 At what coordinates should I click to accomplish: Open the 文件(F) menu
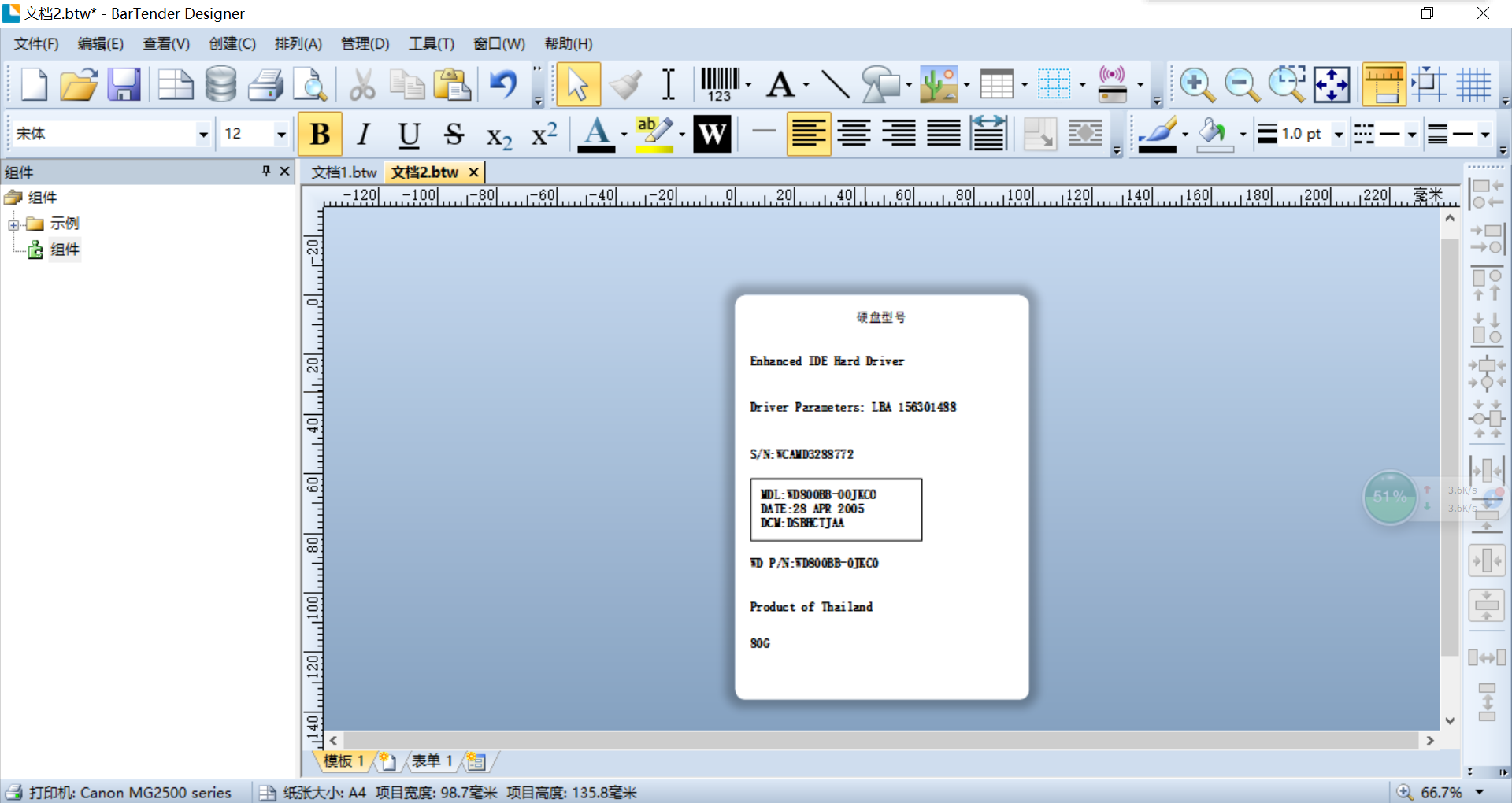coord(36,44)
